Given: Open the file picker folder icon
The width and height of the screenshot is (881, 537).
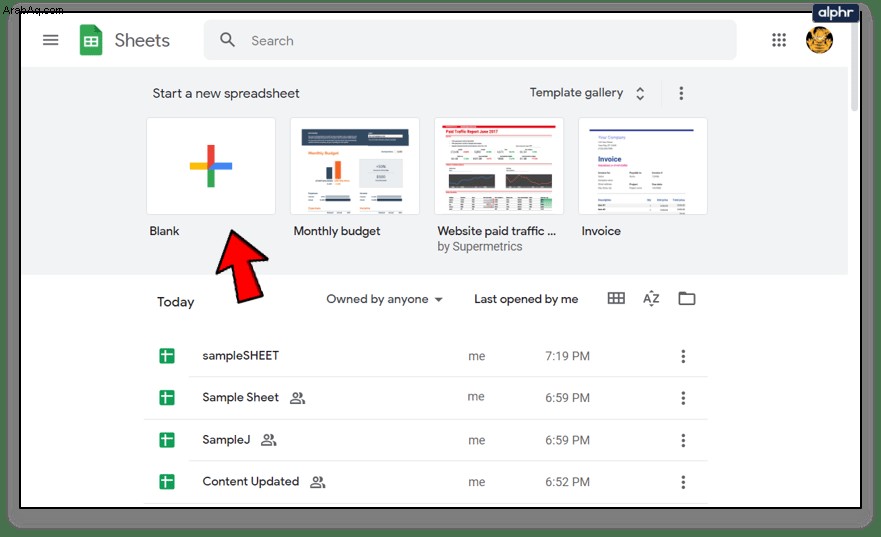Looking at the screenshot, I should tap(687, 298).
